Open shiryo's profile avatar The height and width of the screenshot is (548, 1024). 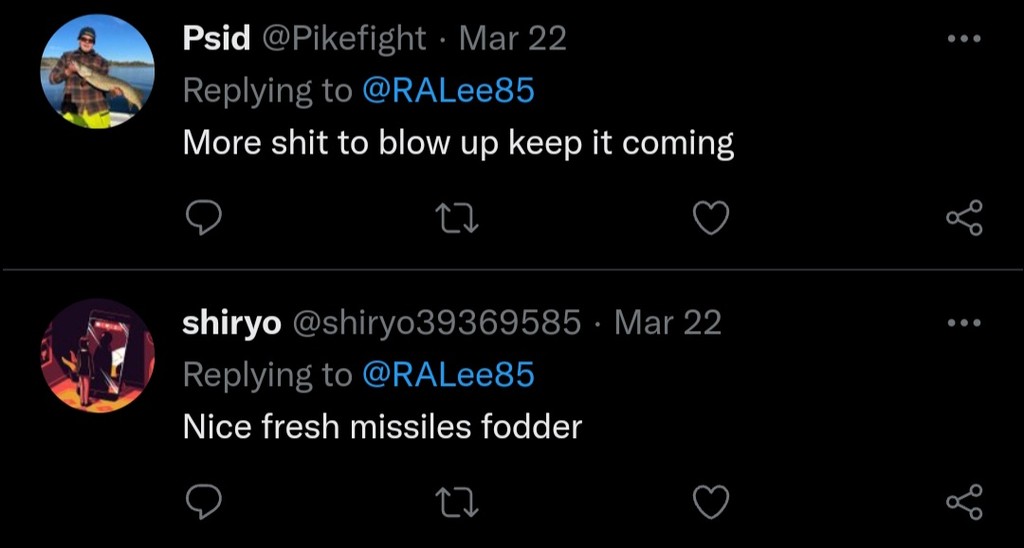pyautogui.click(x=97, y=355)
